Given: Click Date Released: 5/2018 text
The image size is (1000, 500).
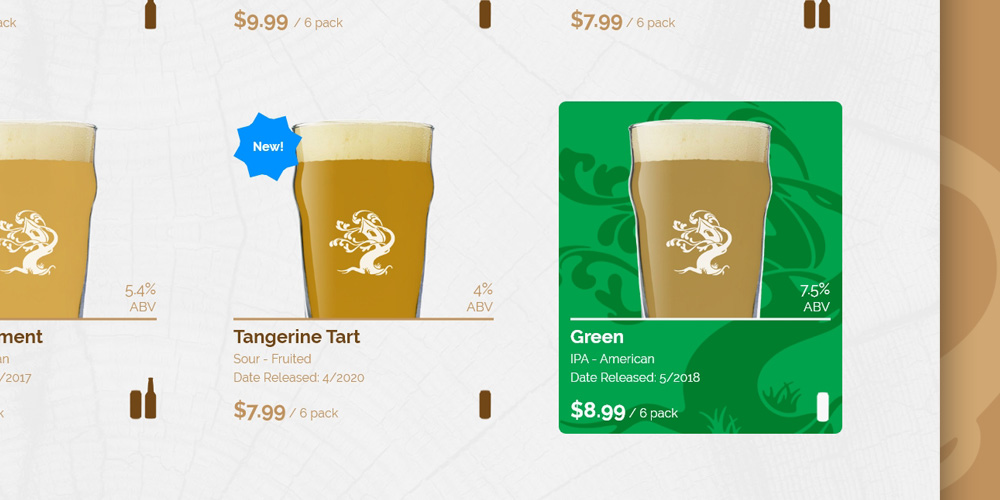Looking at the screenshot, I should [x=635, y=378].
